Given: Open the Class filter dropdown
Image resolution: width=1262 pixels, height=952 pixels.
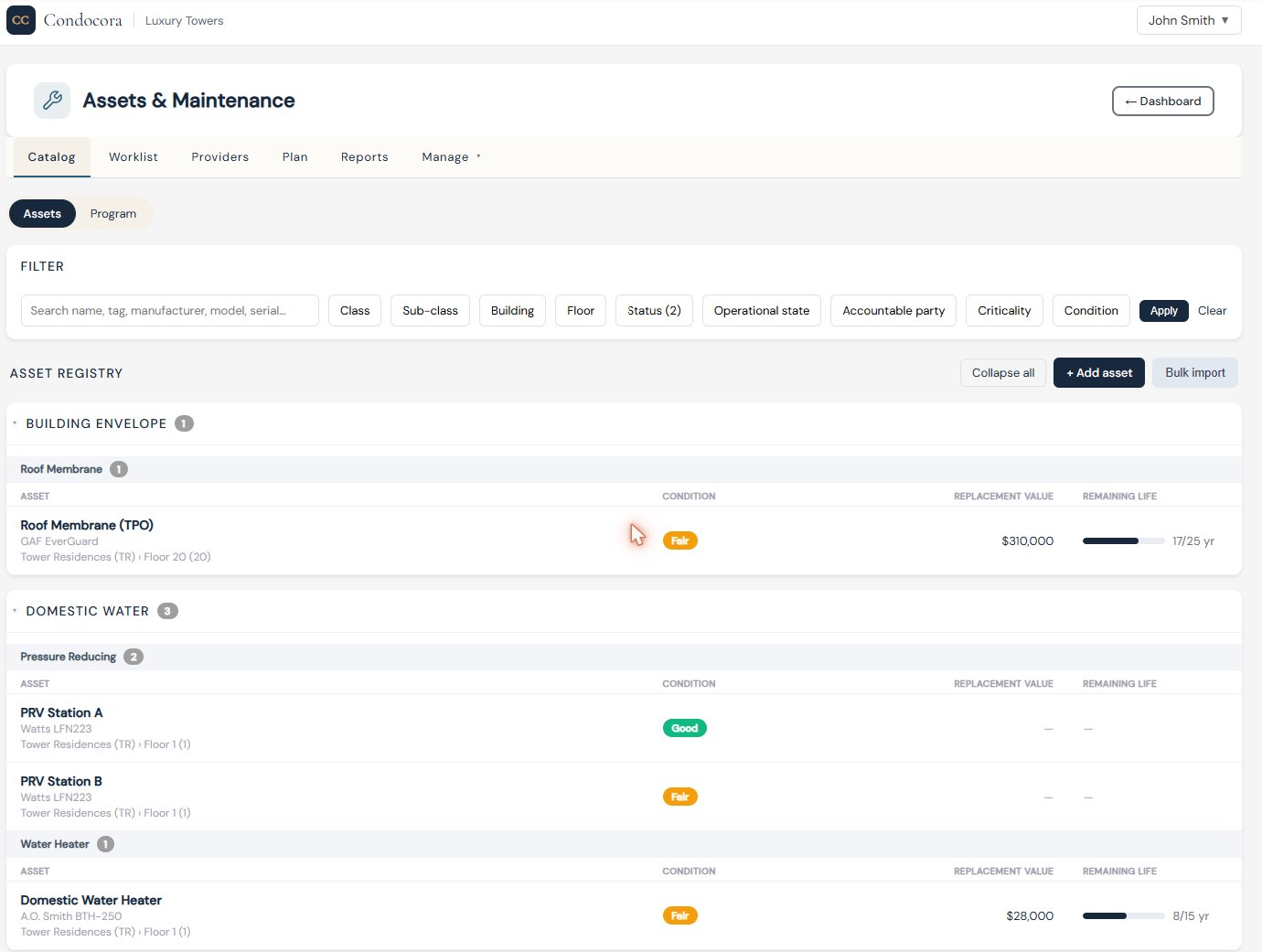Looking at the screenshot, I should [x=355, y=311].
